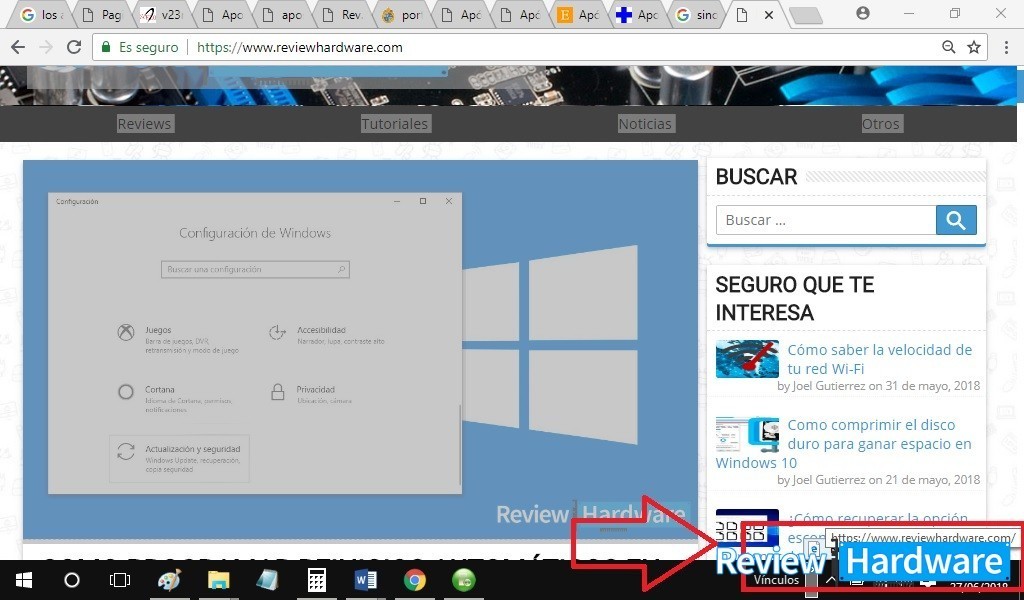Show hidden system tray icons chevron
1024x600 pixels.
830,580
